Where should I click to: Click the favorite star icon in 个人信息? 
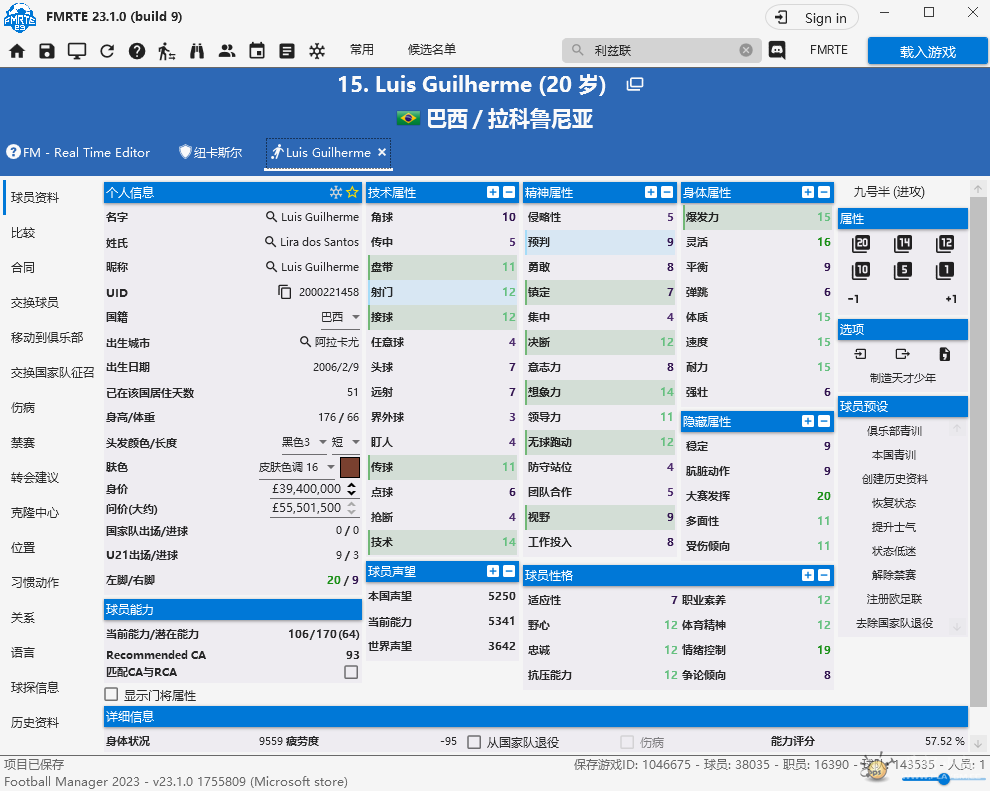[351, 192]
